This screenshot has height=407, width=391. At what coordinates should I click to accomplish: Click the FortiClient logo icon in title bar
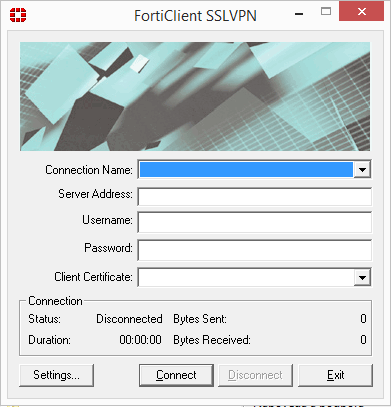pos(18,15)
